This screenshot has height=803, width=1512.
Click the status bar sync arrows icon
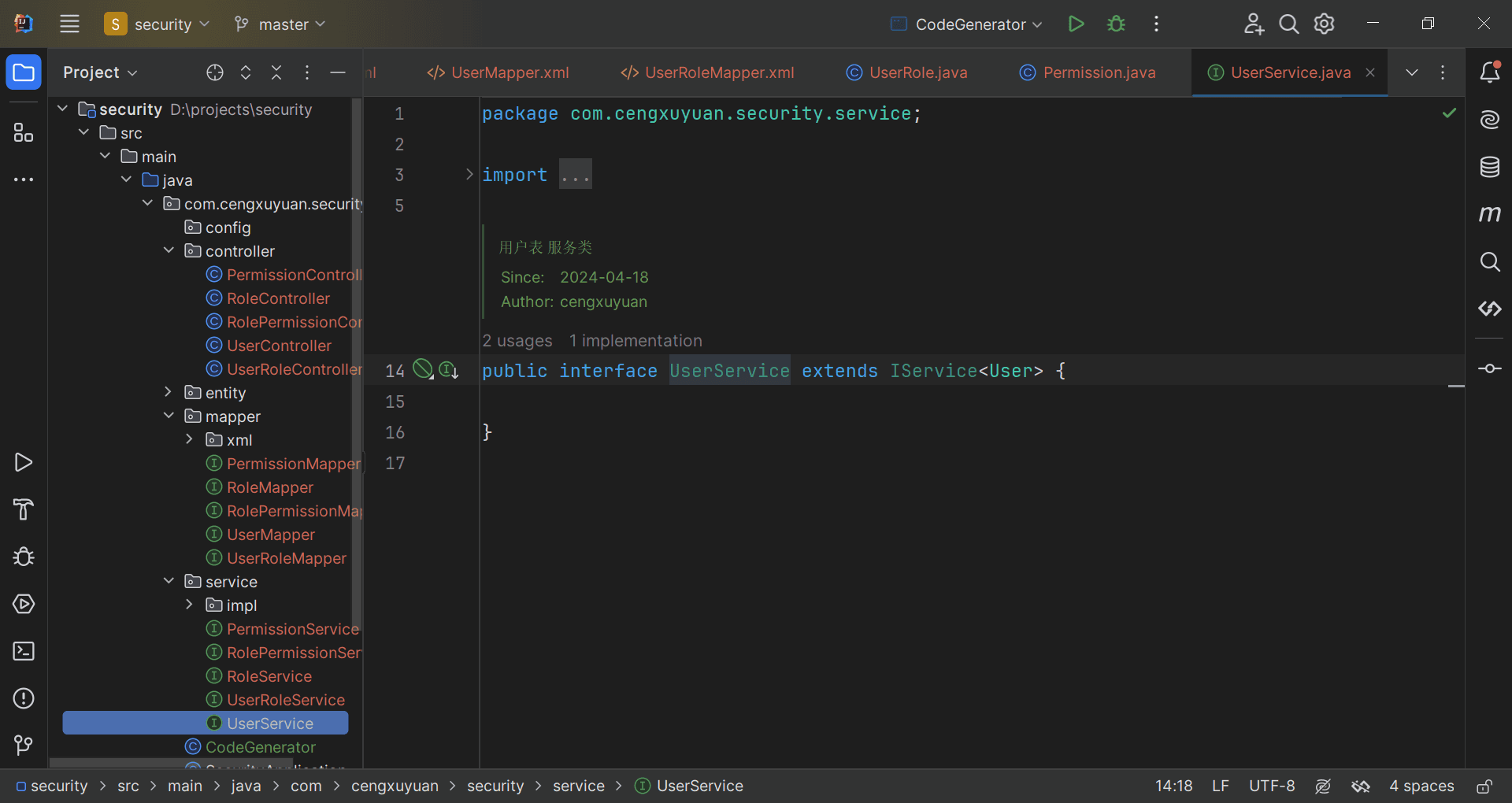coord(1361,786)
